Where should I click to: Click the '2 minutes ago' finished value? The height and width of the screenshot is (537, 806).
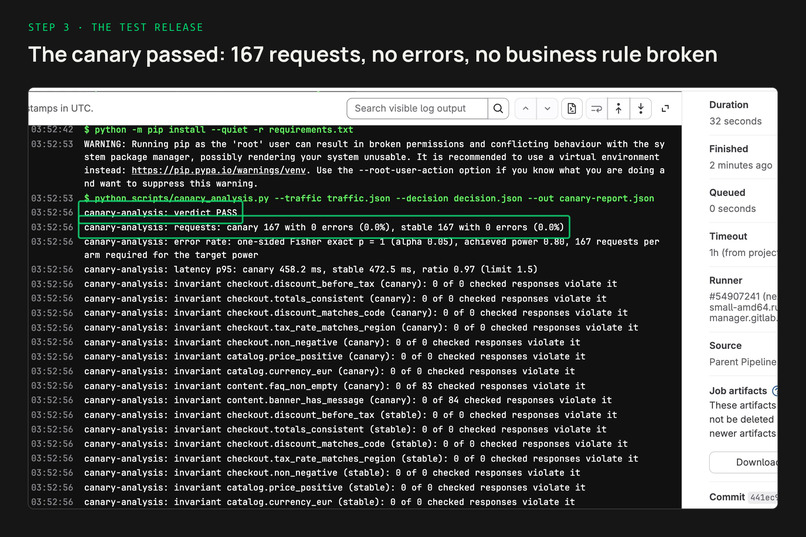click(741, 165)
